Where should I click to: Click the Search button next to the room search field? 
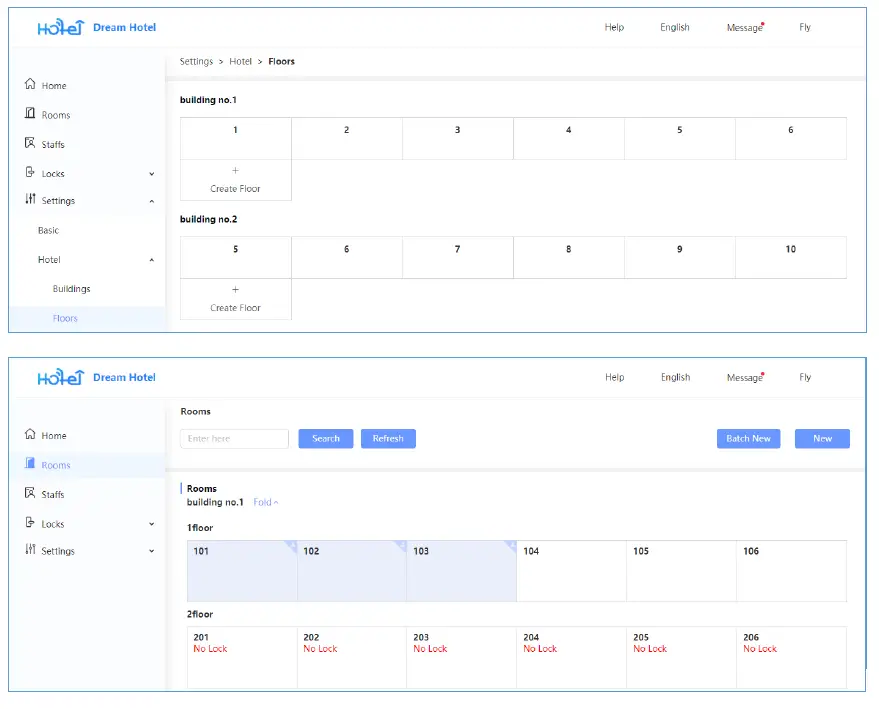click(x=326, y=438)
